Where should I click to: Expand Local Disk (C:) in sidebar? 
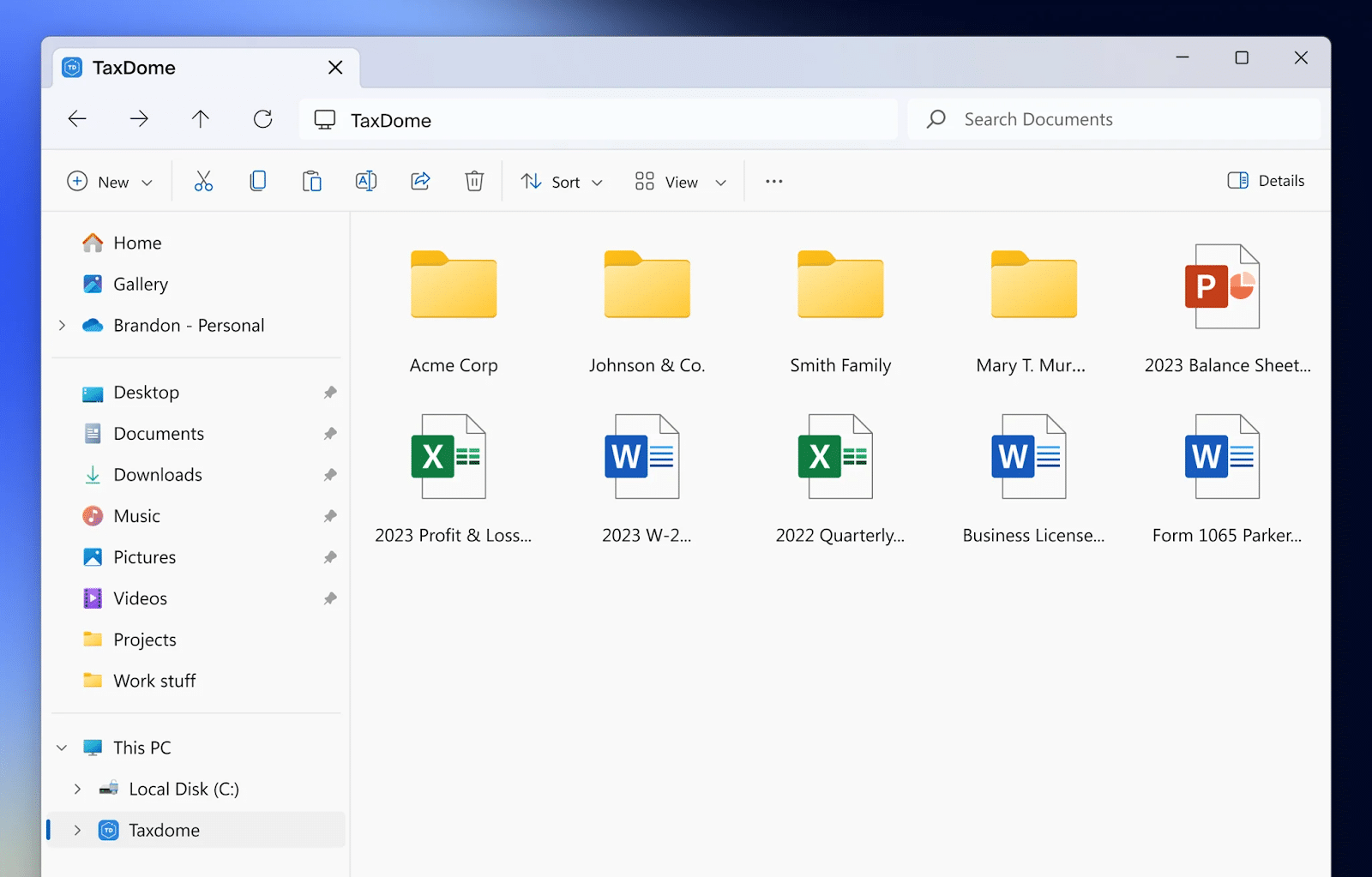[x=77, y=789]
